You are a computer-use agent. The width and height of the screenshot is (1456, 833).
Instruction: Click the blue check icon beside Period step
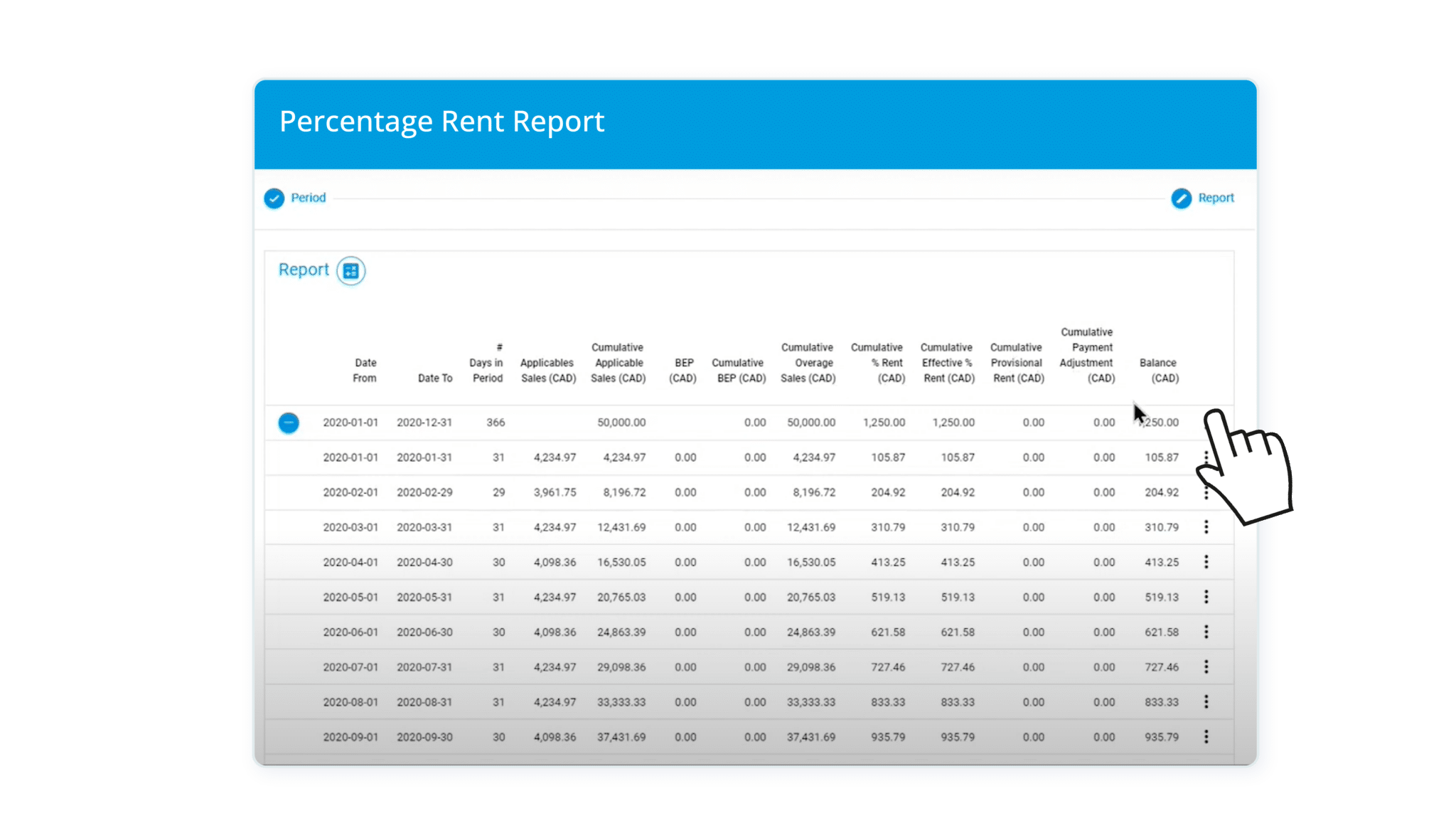coord(274,198)
